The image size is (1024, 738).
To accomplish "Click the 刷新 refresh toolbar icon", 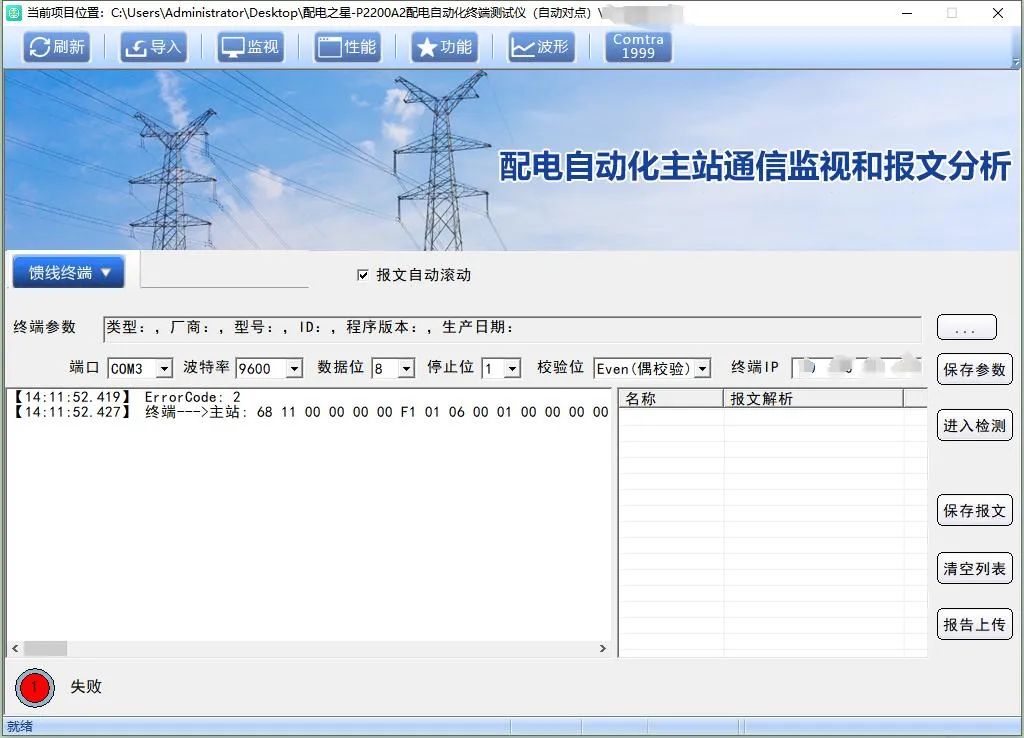I will click(x=56, y=47).
